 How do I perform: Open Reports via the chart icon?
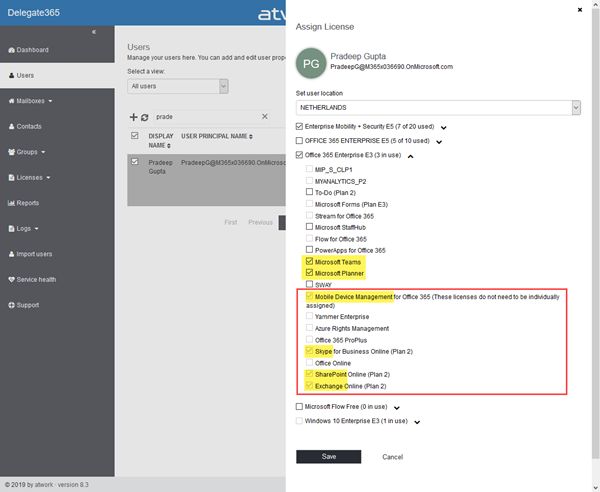(11, 203)
